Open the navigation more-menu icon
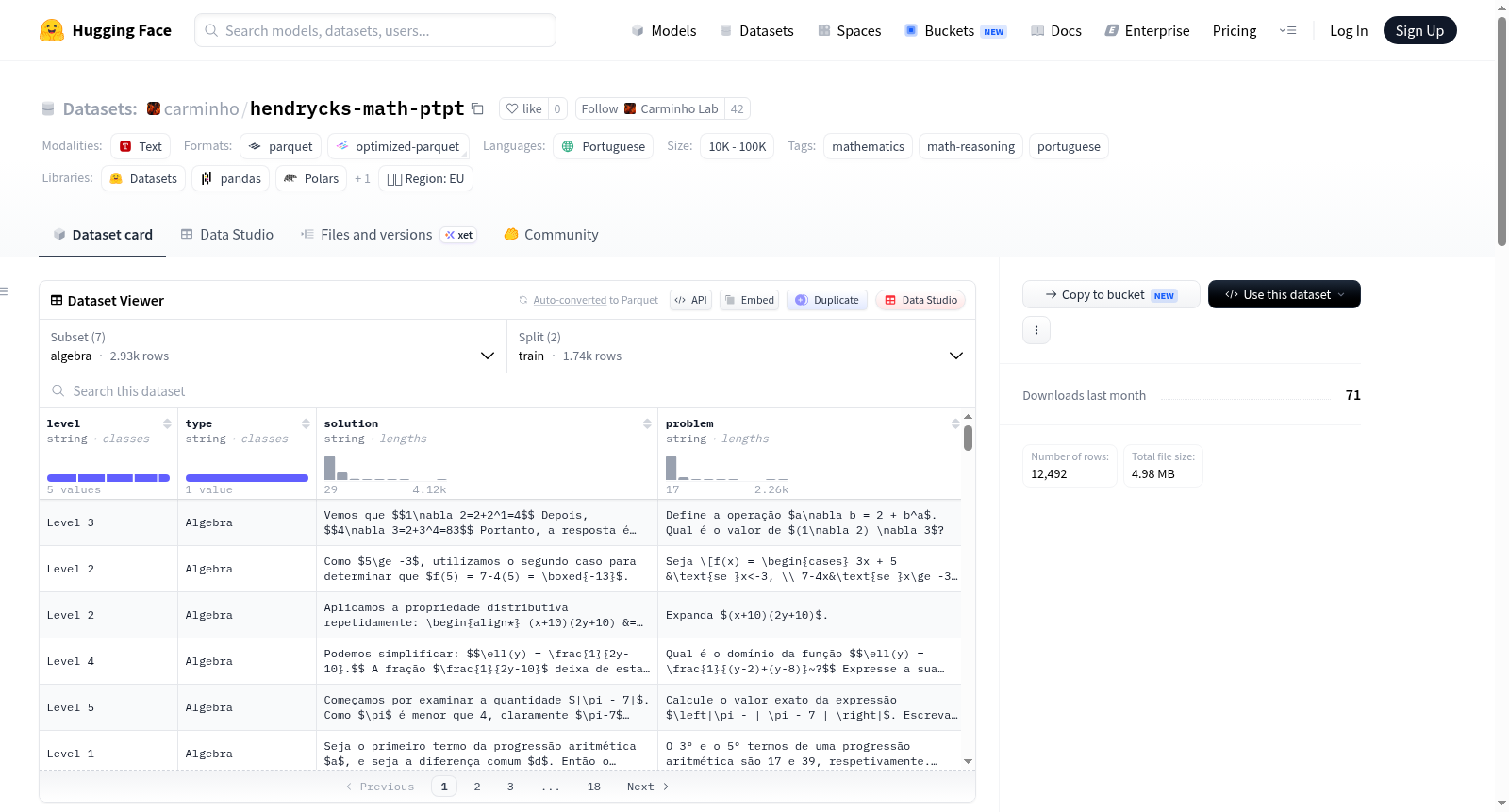Viewport: 1509px width, 812px height. tap(1287, 30)
